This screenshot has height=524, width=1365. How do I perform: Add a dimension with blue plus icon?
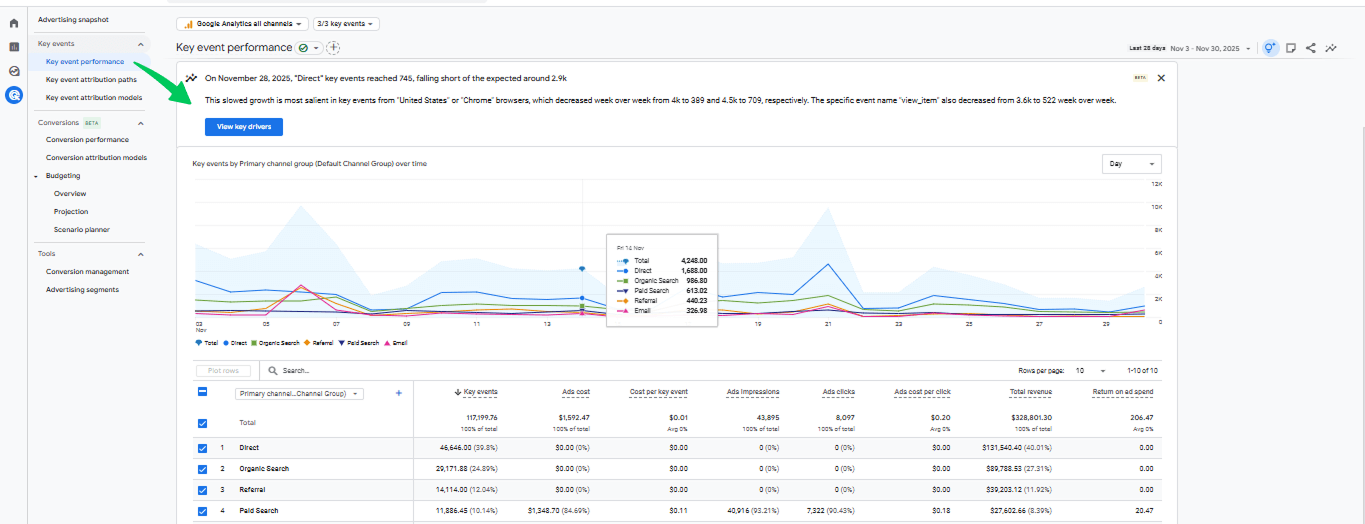click(399, 393)
